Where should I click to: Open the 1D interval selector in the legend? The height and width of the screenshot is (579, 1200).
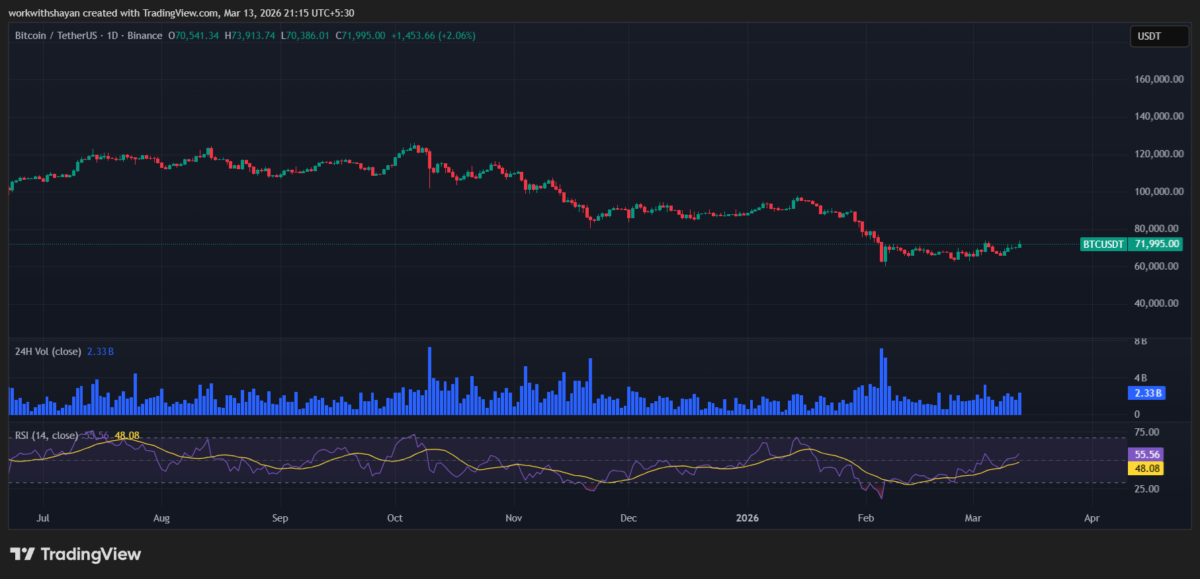(x=113, y=35)
